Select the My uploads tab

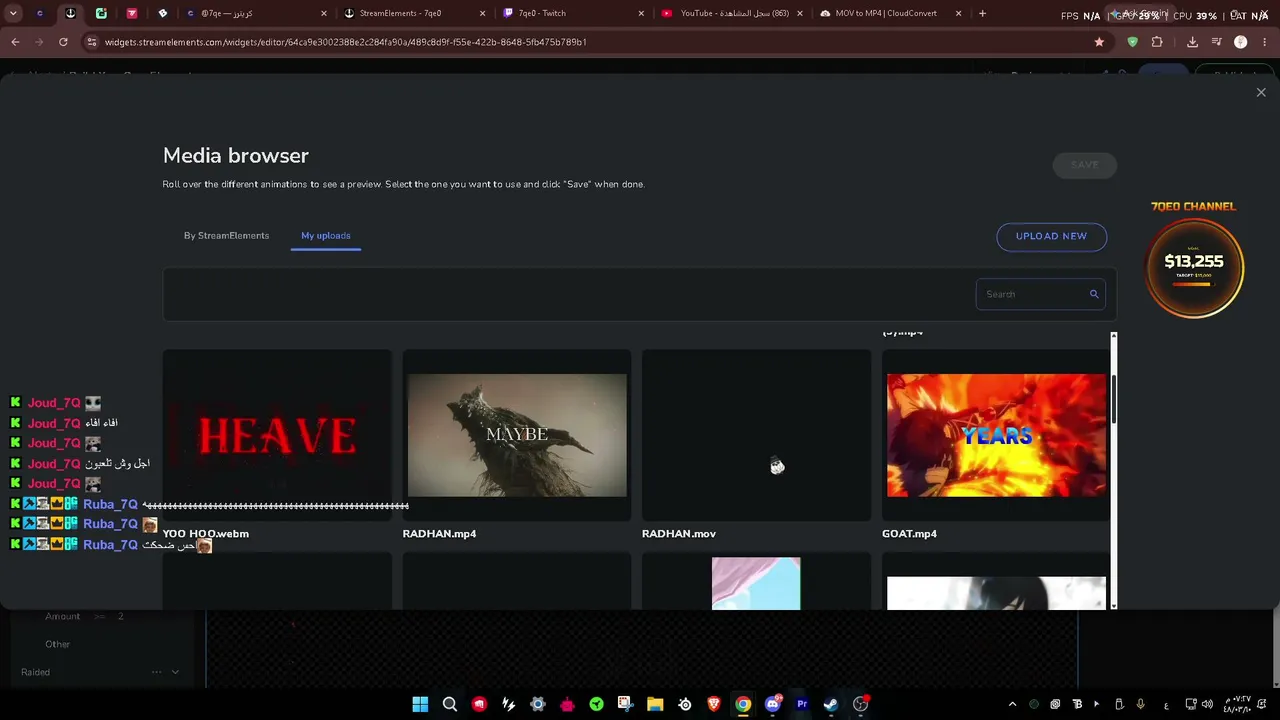click(x=326, y=236)
